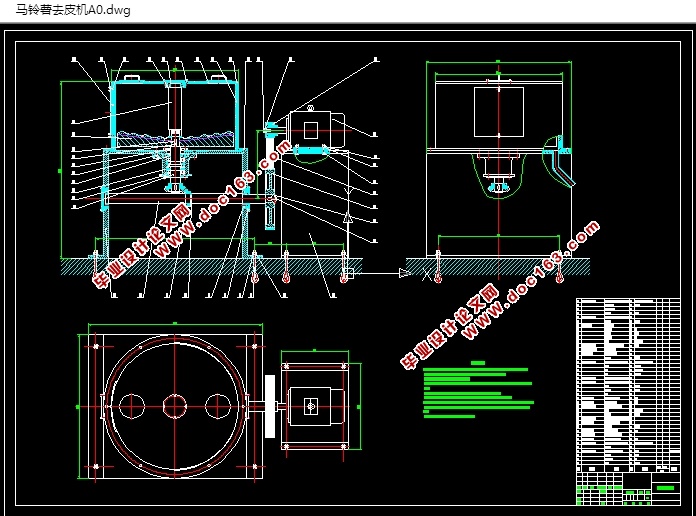Select the discharge chute in the side view
The height and width of the screenshot is (516, 696).
point(558,162)
